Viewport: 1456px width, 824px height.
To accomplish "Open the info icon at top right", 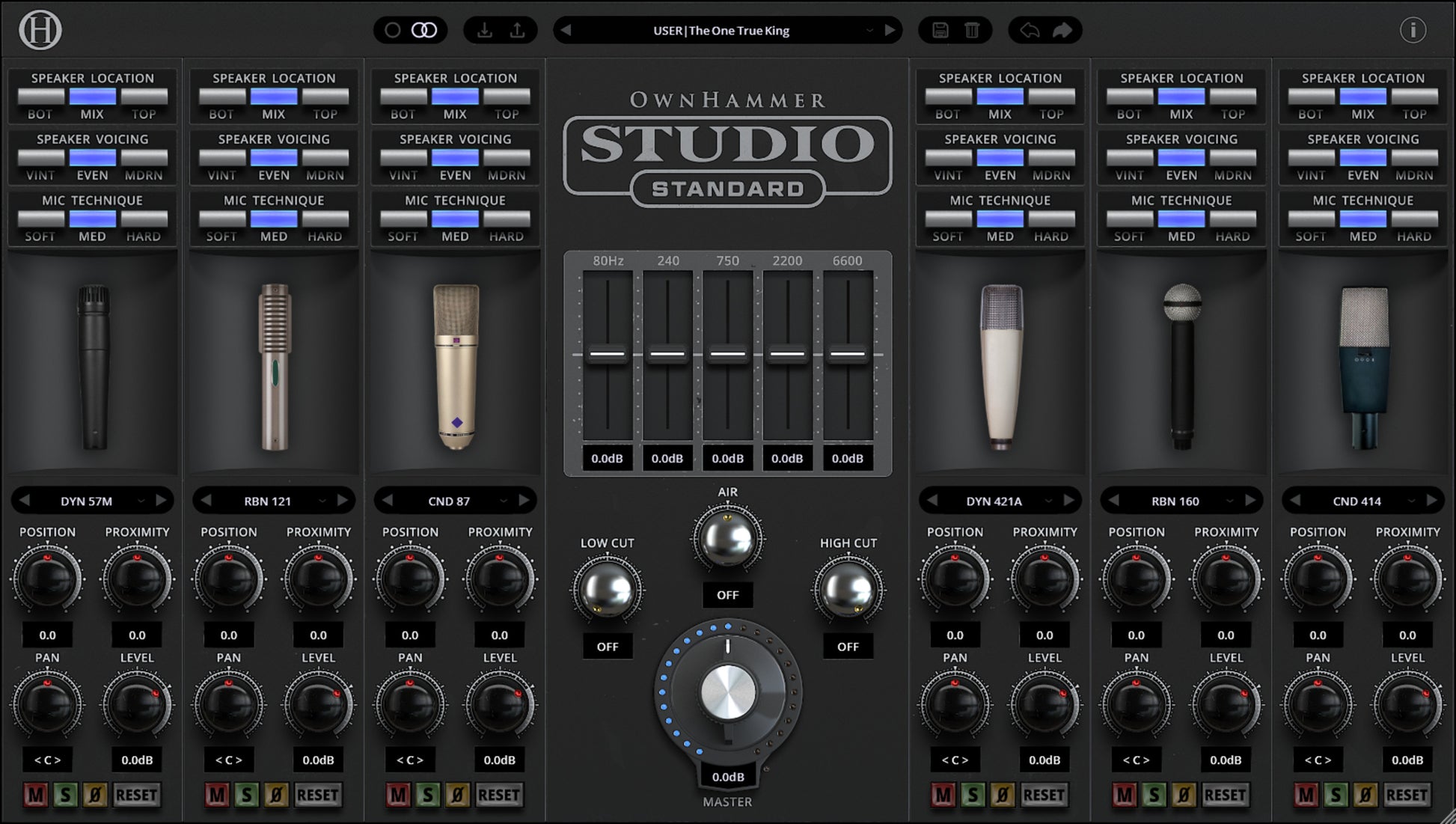I will pos(1413,31).
